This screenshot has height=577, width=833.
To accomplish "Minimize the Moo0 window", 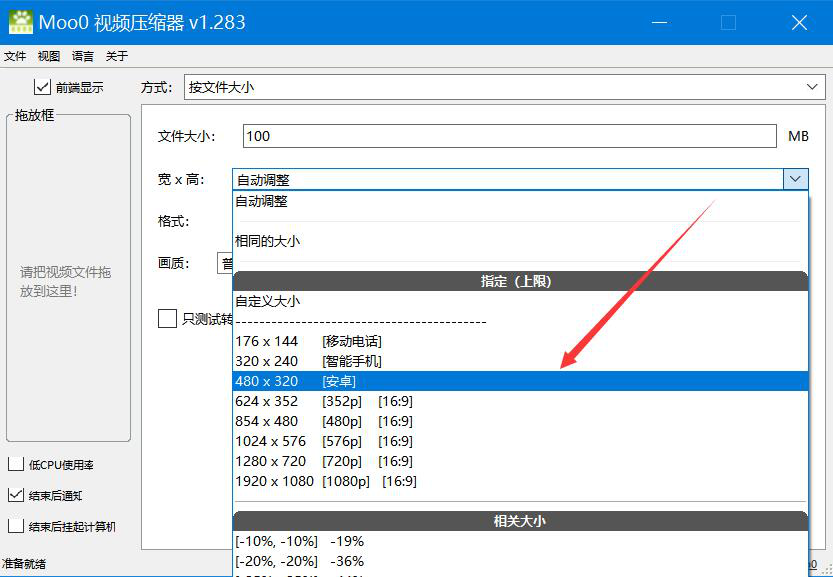I will click(659, 22).
